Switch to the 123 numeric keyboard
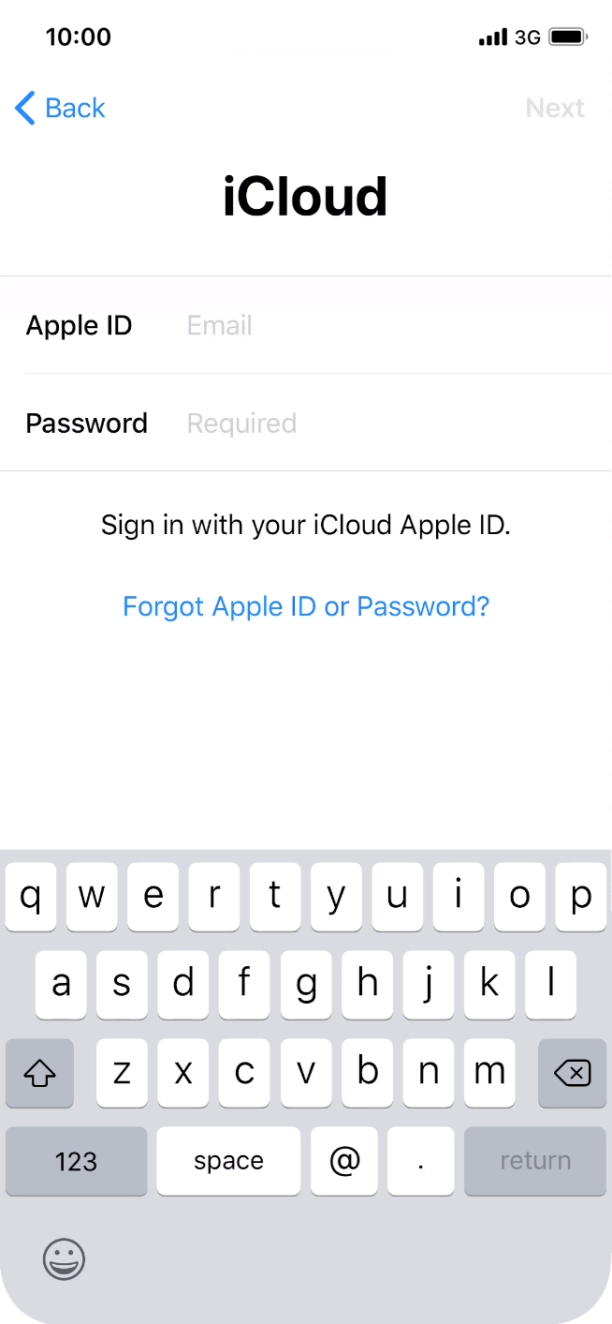The width and height of the screenshot is (612, 1324). [76, 1161]
